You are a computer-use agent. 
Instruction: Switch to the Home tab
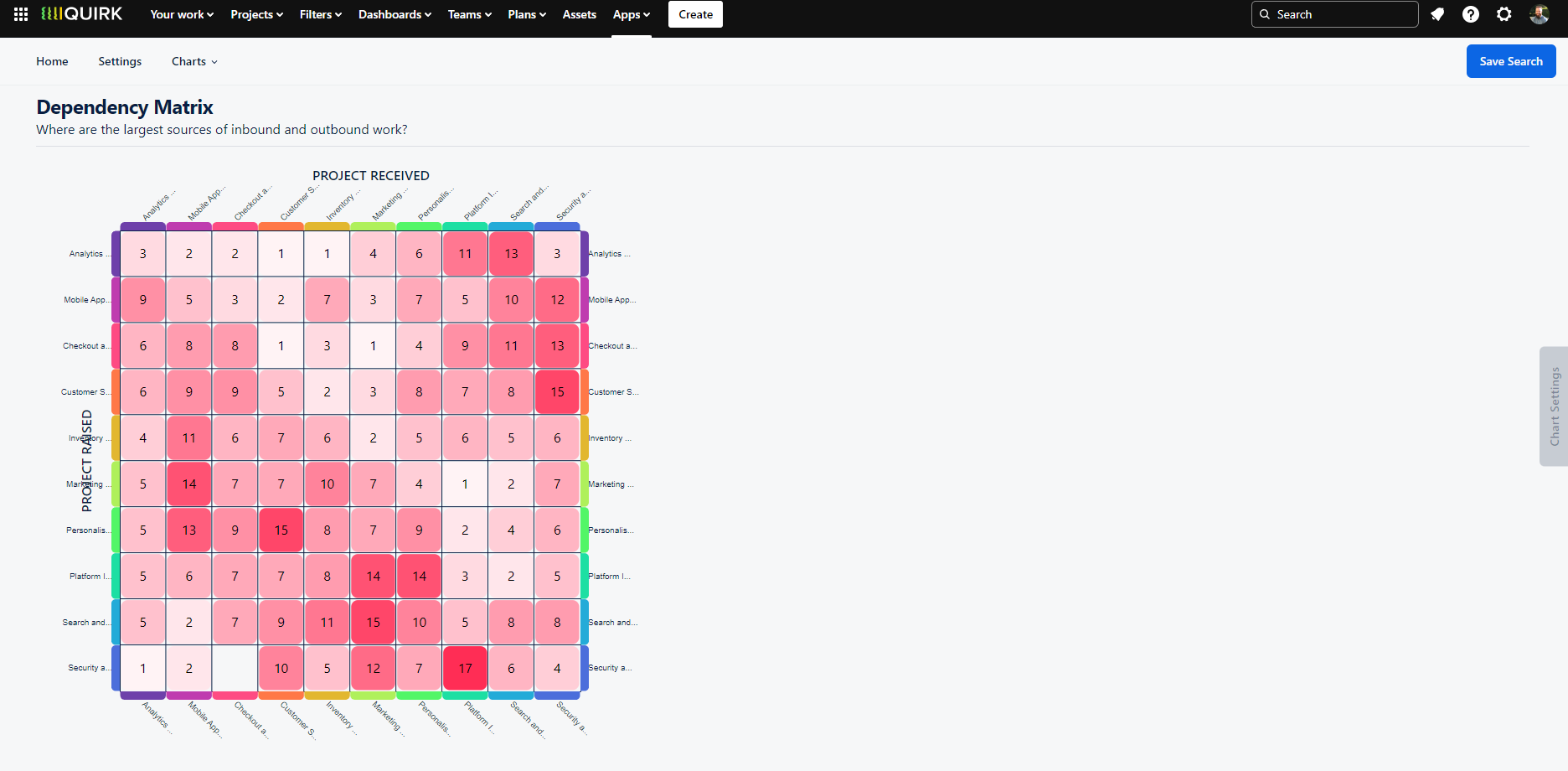[52, 61]
